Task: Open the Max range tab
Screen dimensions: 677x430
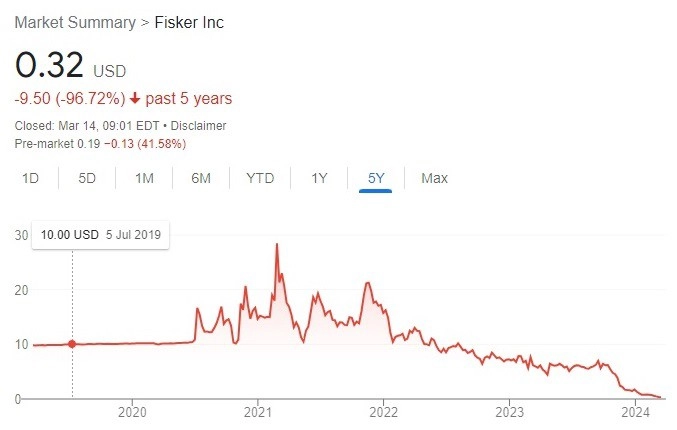Action: (434, 178)
